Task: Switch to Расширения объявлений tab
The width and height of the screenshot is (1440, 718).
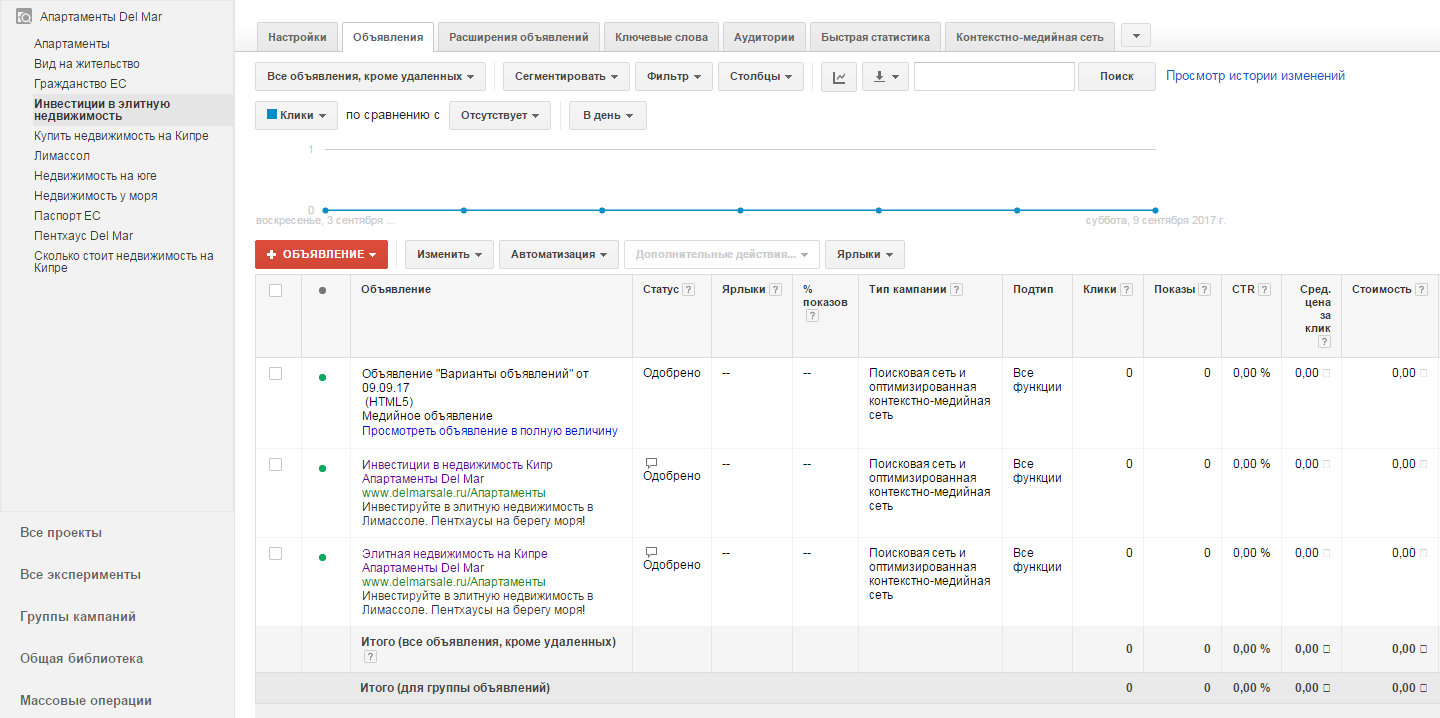Action: [x=520, y=37]
